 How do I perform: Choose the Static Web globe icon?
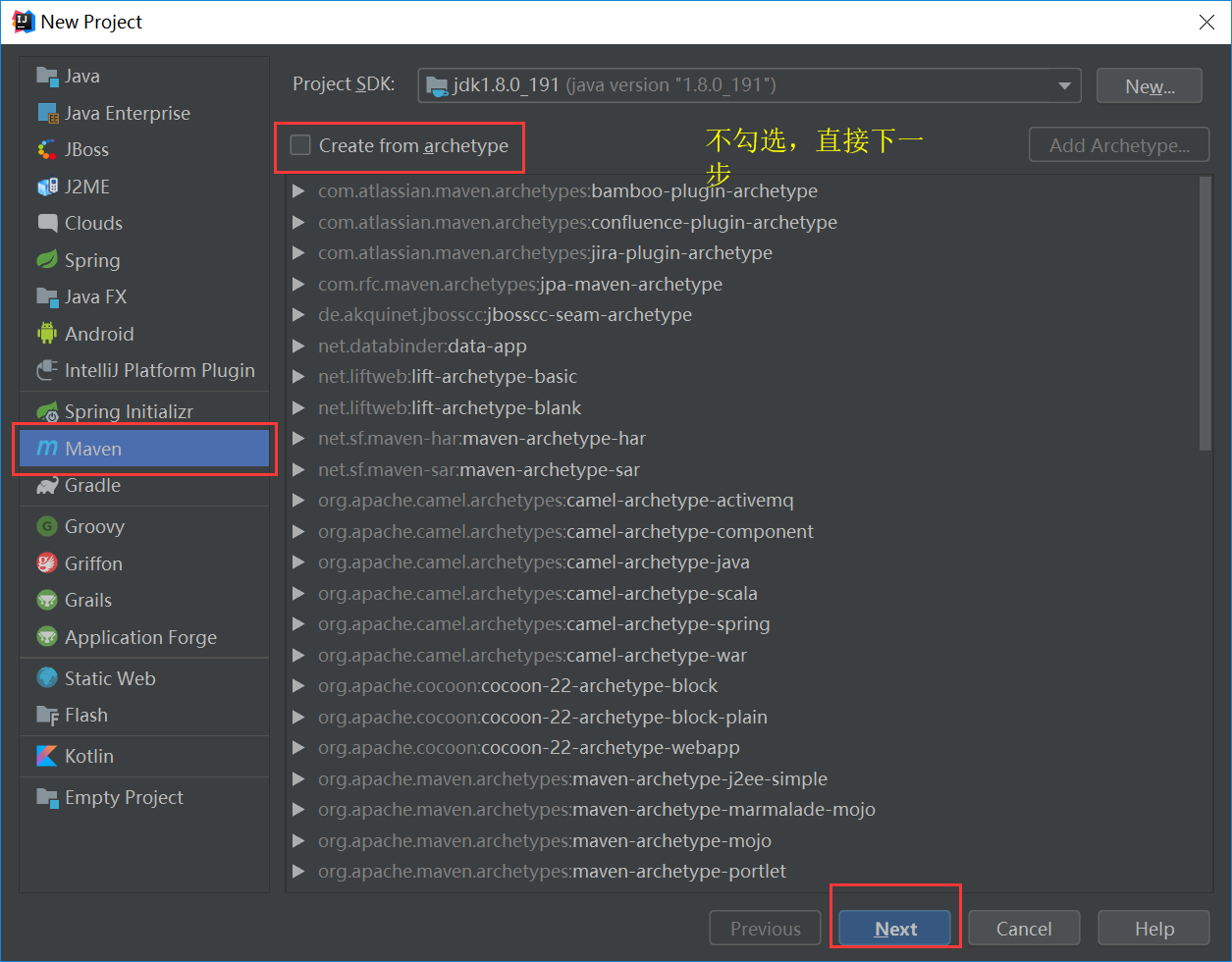pyautogui.click(x=47, y=678)
